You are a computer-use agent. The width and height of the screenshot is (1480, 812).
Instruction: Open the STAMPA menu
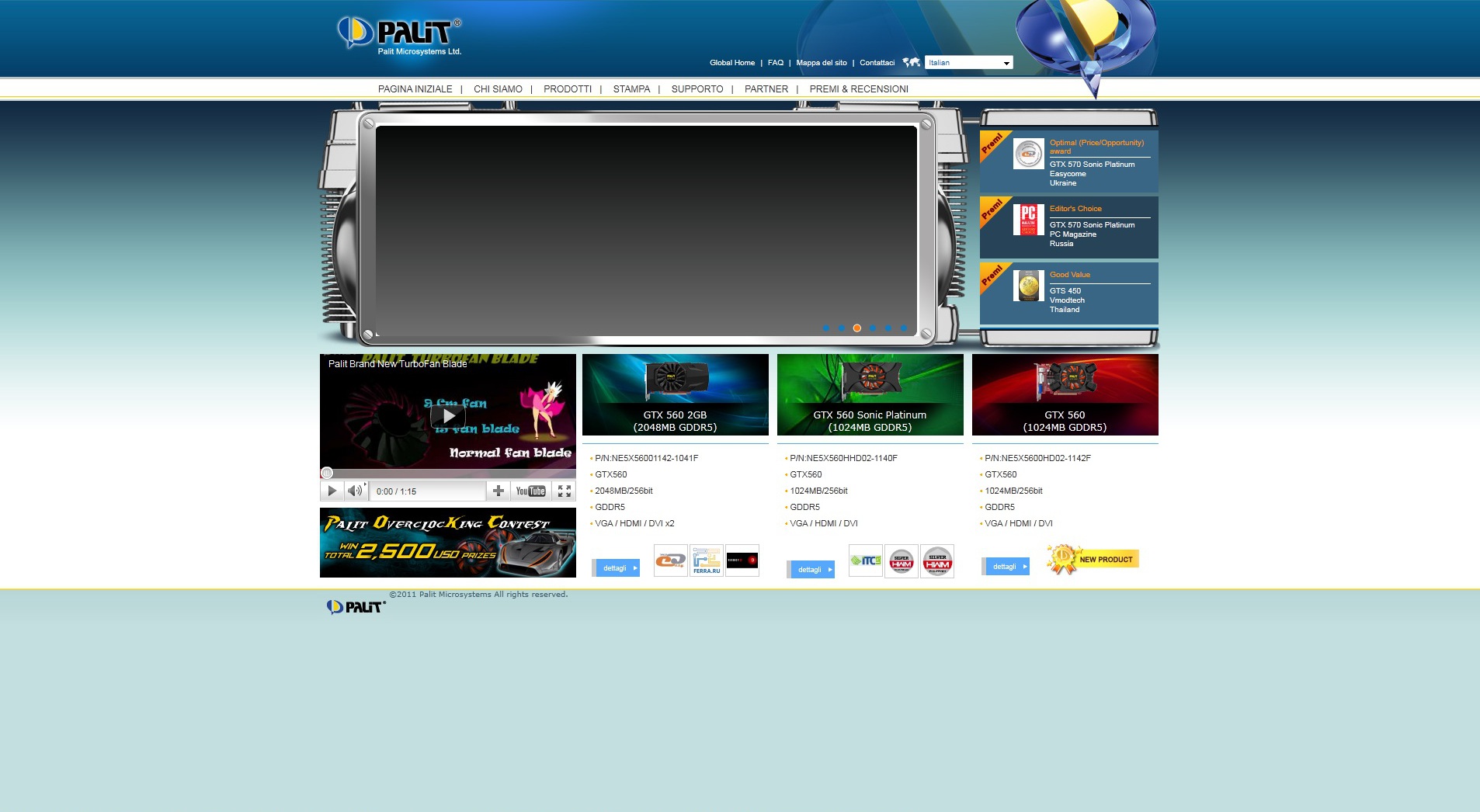(631, 89)
